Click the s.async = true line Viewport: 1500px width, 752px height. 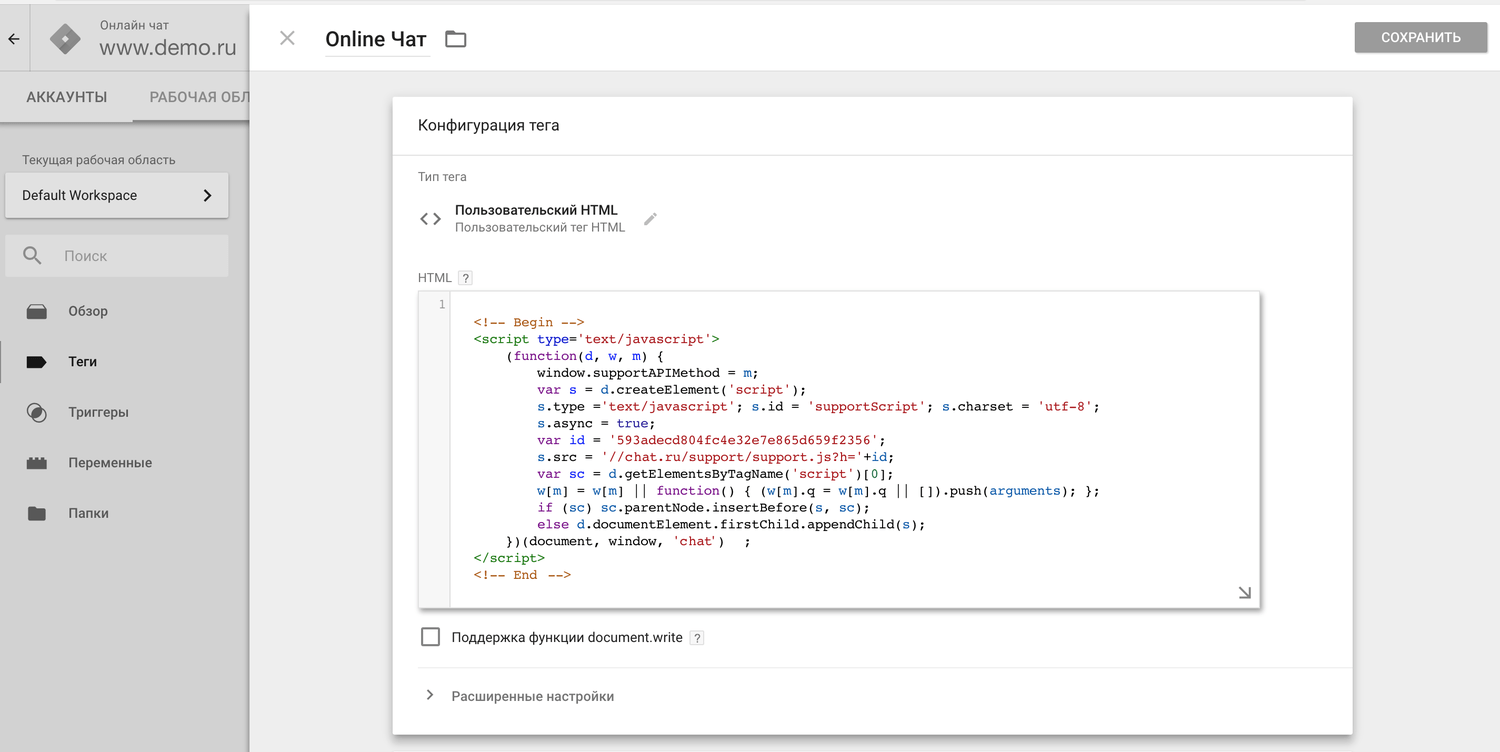click(596, 423)
